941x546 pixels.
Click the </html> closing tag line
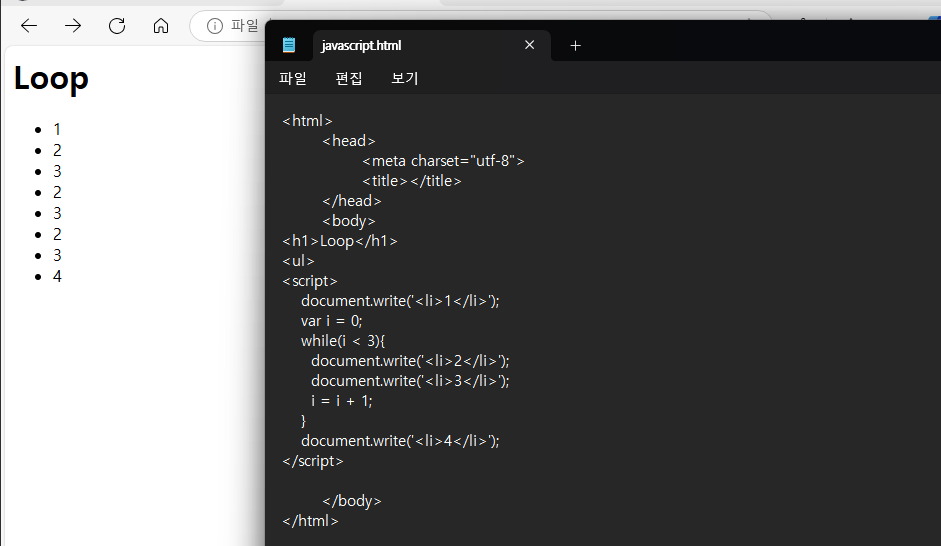click(310, 521)
